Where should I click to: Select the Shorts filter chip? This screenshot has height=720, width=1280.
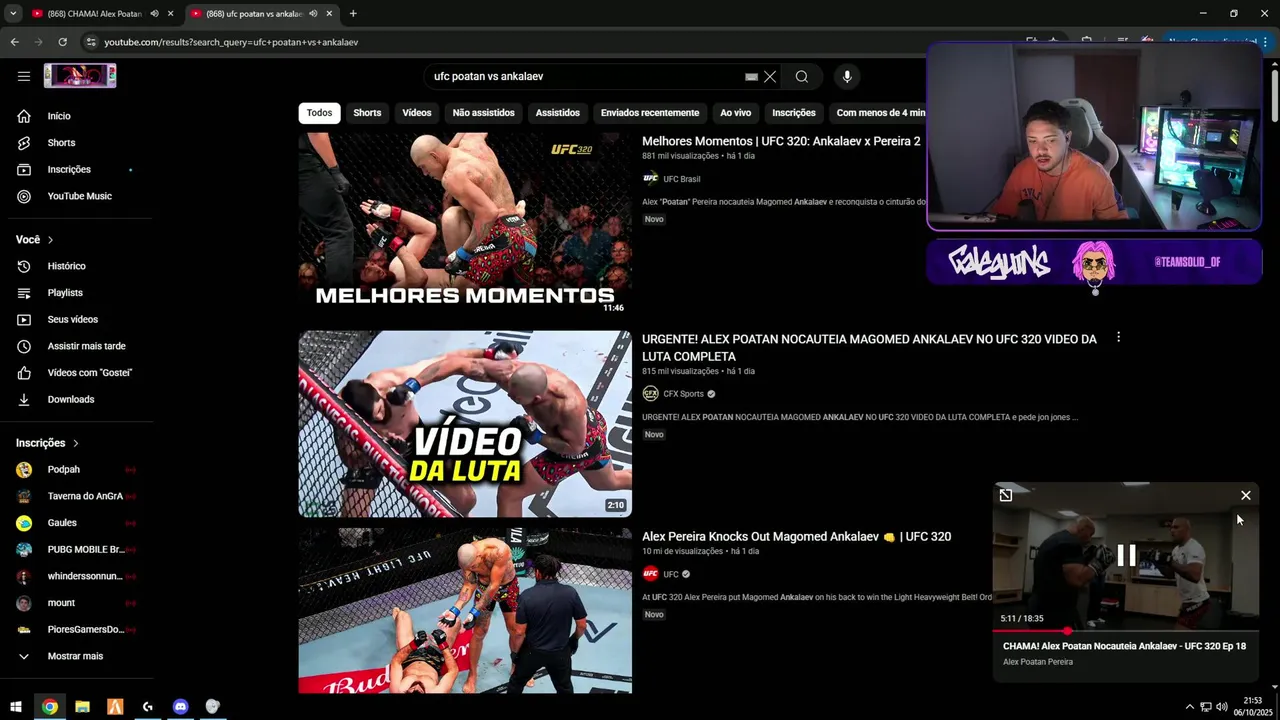click(x=367, y=113)
